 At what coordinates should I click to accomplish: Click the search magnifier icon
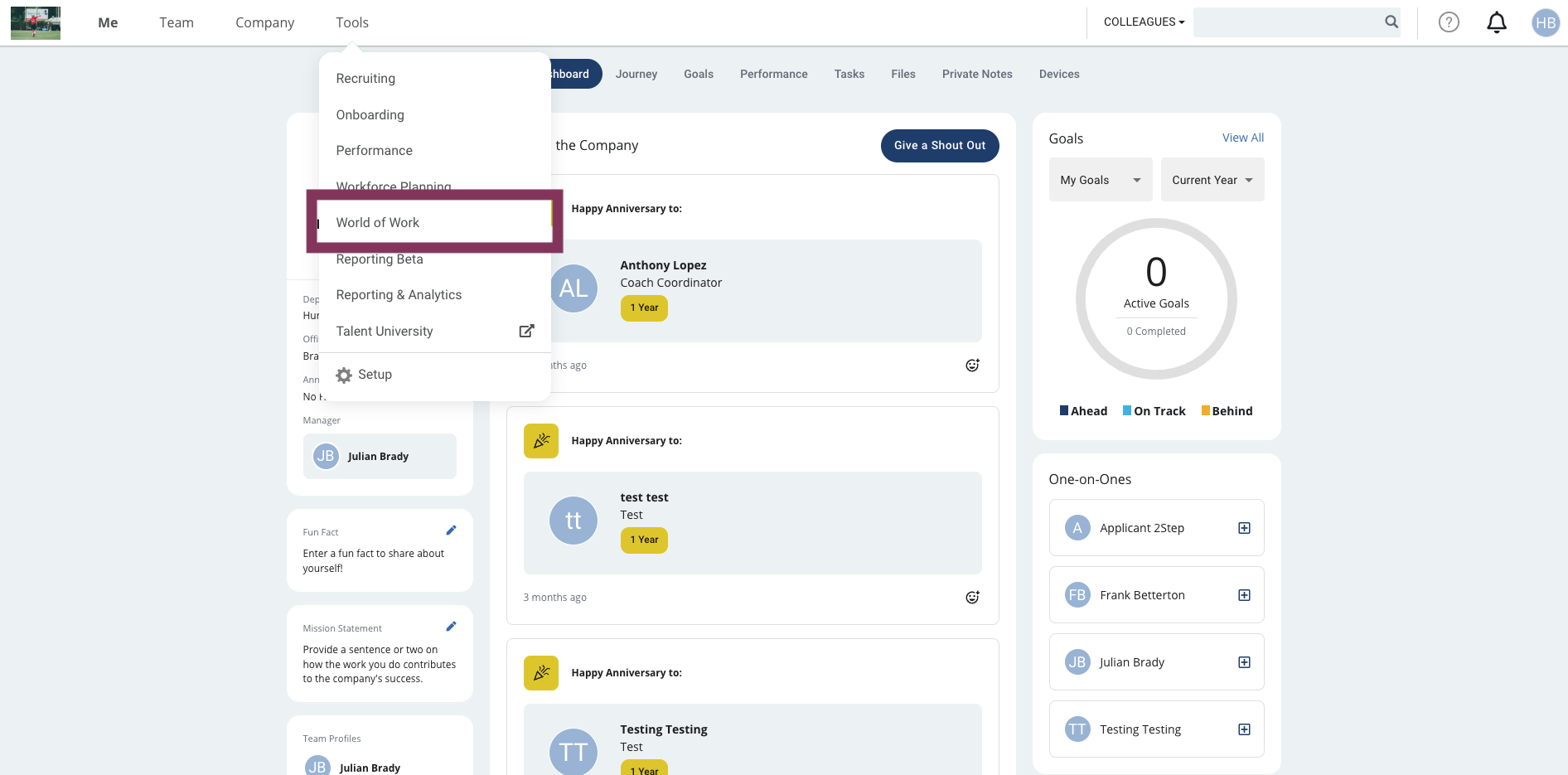click(1391, 22)
